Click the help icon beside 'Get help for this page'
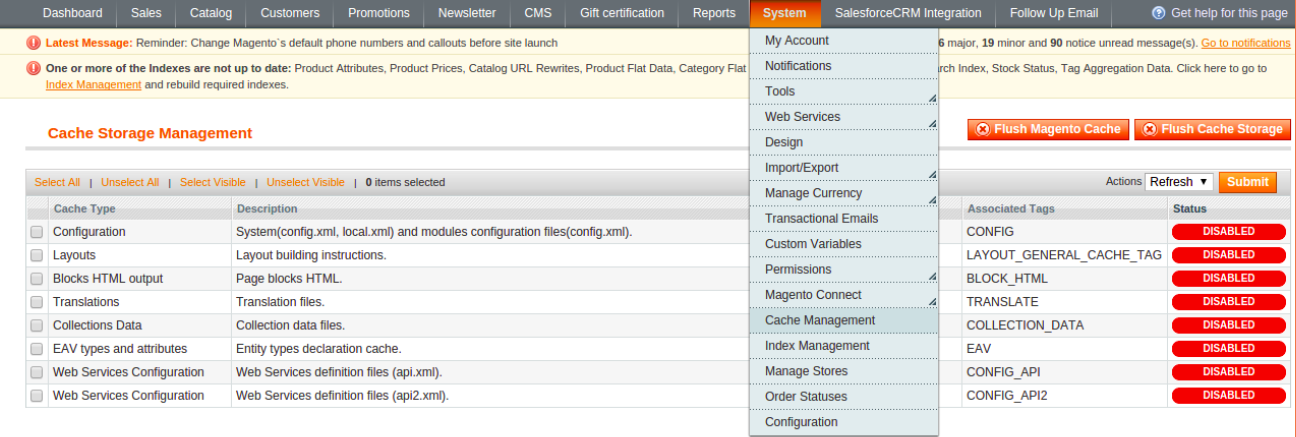1296x437 pixels. pos(1158,13)
